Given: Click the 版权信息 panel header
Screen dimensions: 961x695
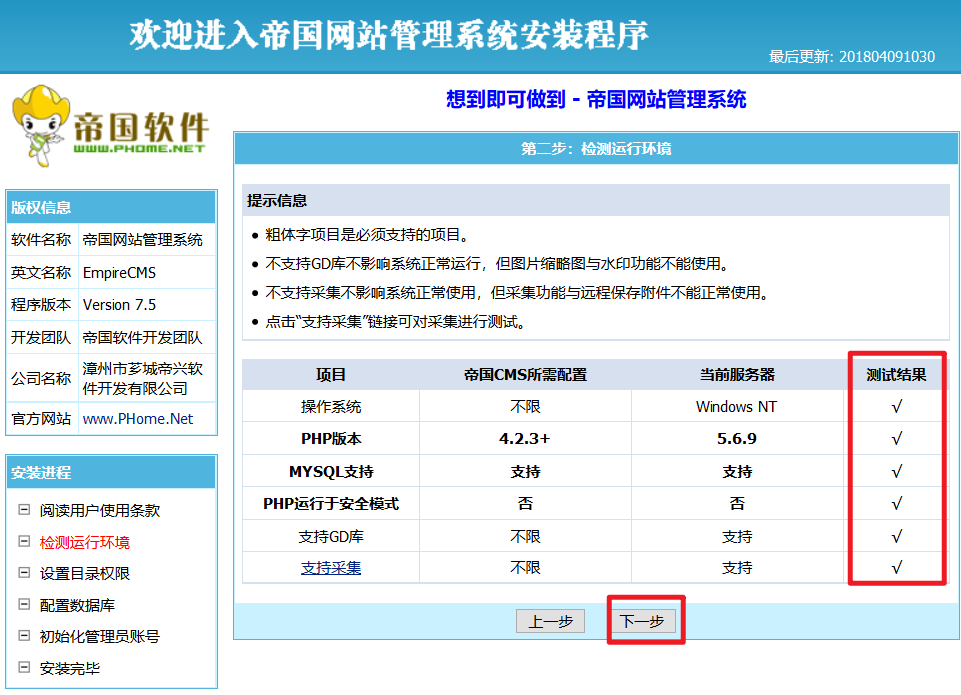Looking at the screenshot, I should (x=111, y=207).
